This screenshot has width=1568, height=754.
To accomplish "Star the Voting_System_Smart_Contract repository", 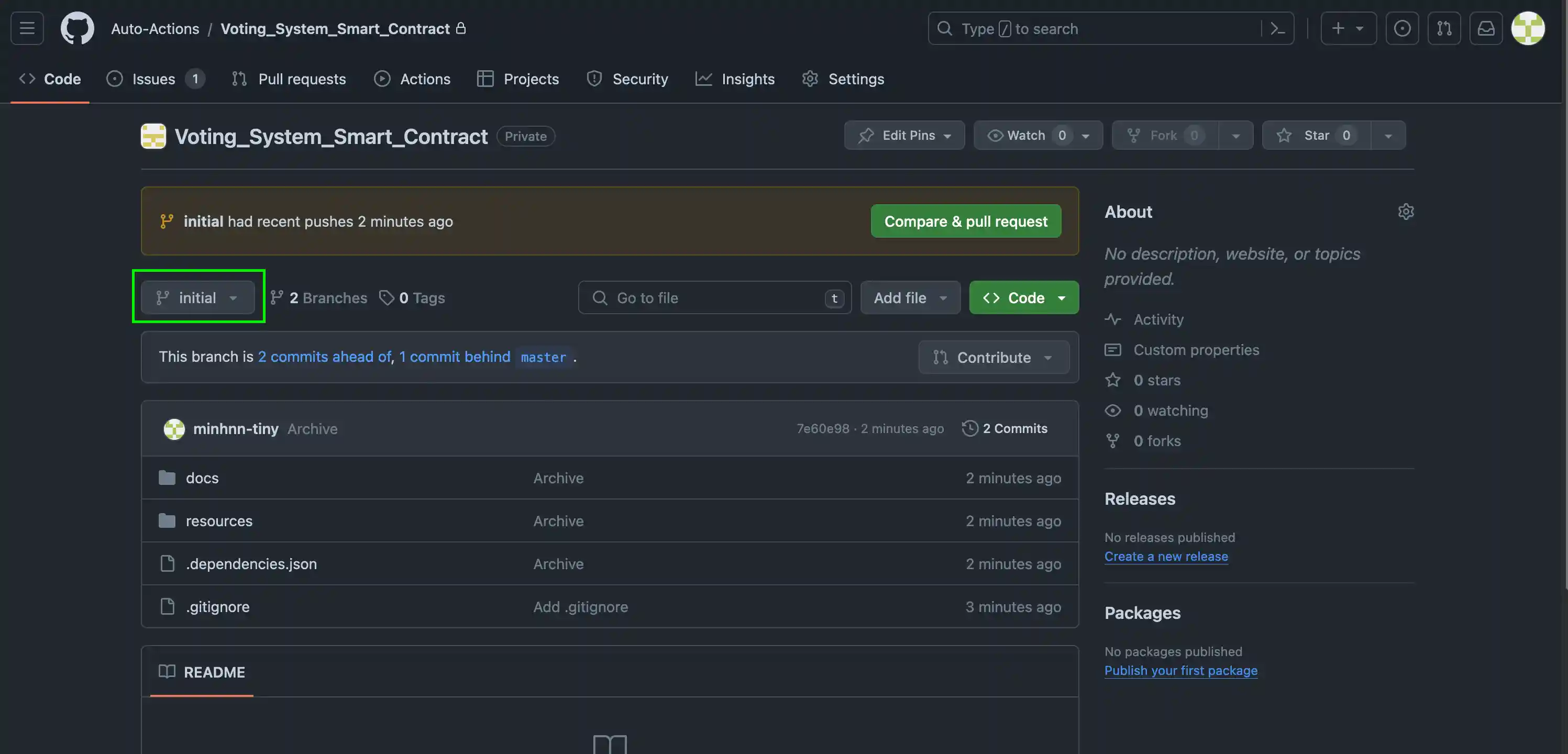I will point(1316,135).
